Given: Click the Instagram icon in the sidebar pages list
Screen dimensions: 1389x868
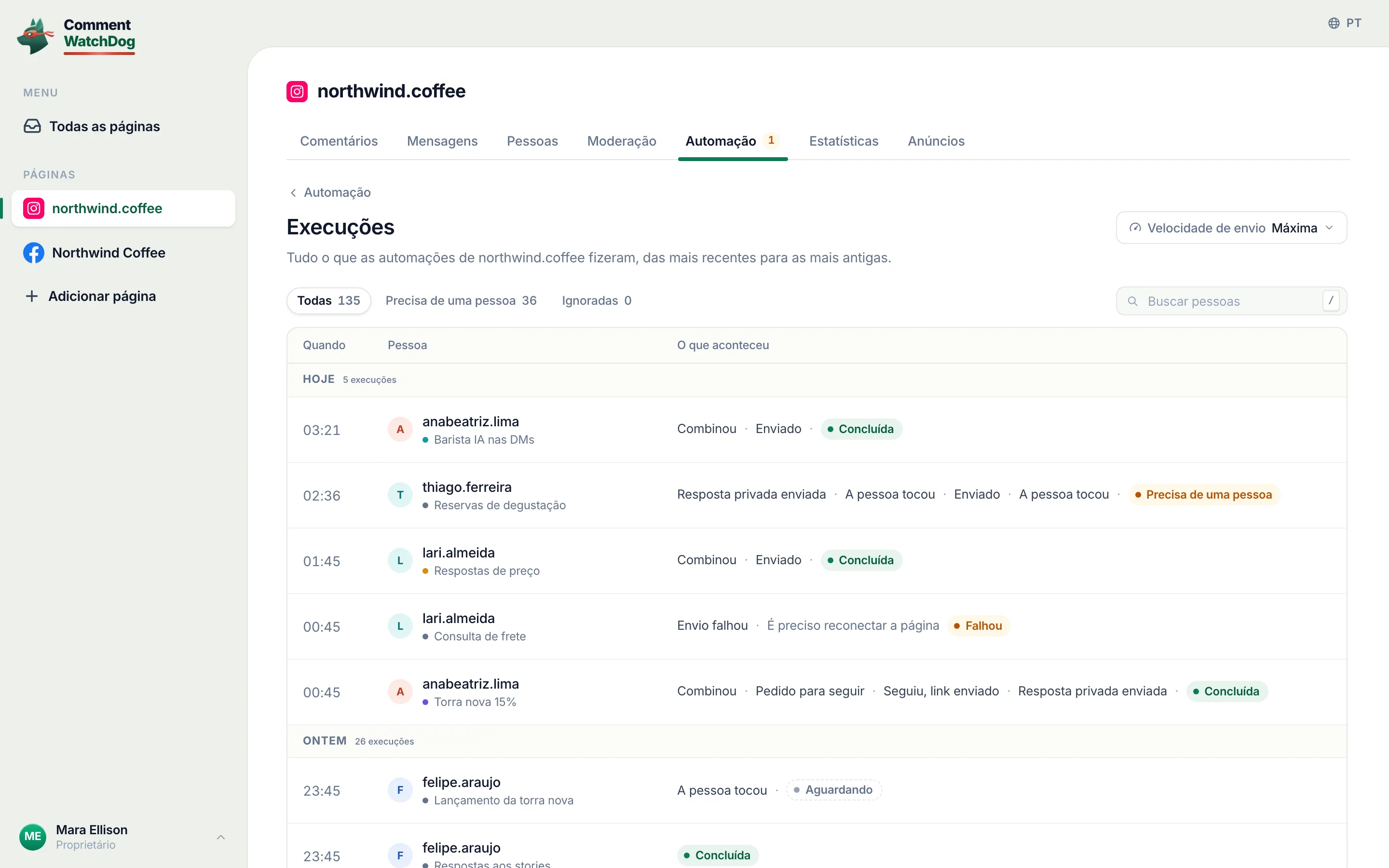Looking at the screenshot, I should 34,208.
